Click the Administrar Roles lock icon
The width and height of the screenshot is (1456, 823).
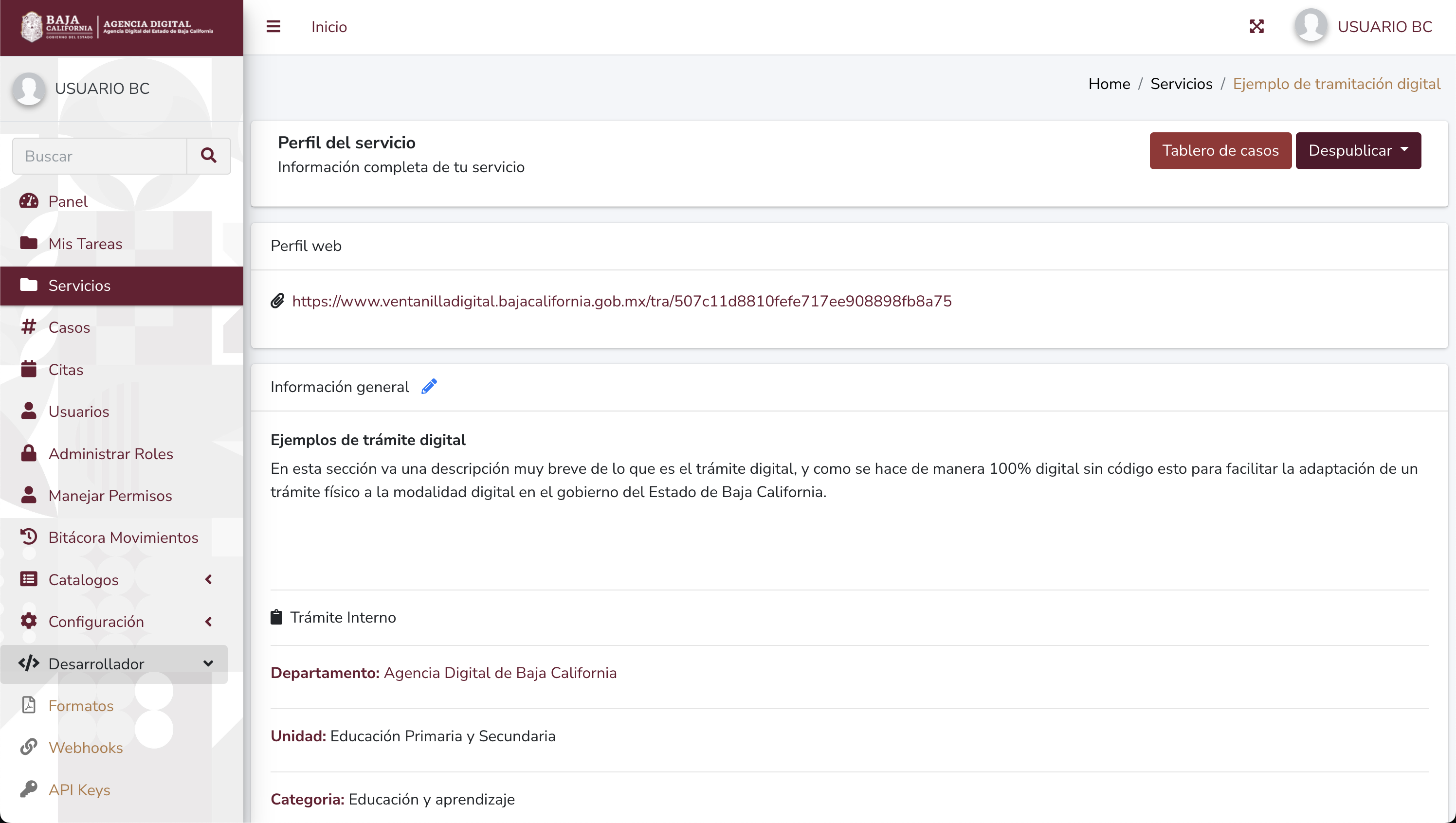[x=29, y=453]
